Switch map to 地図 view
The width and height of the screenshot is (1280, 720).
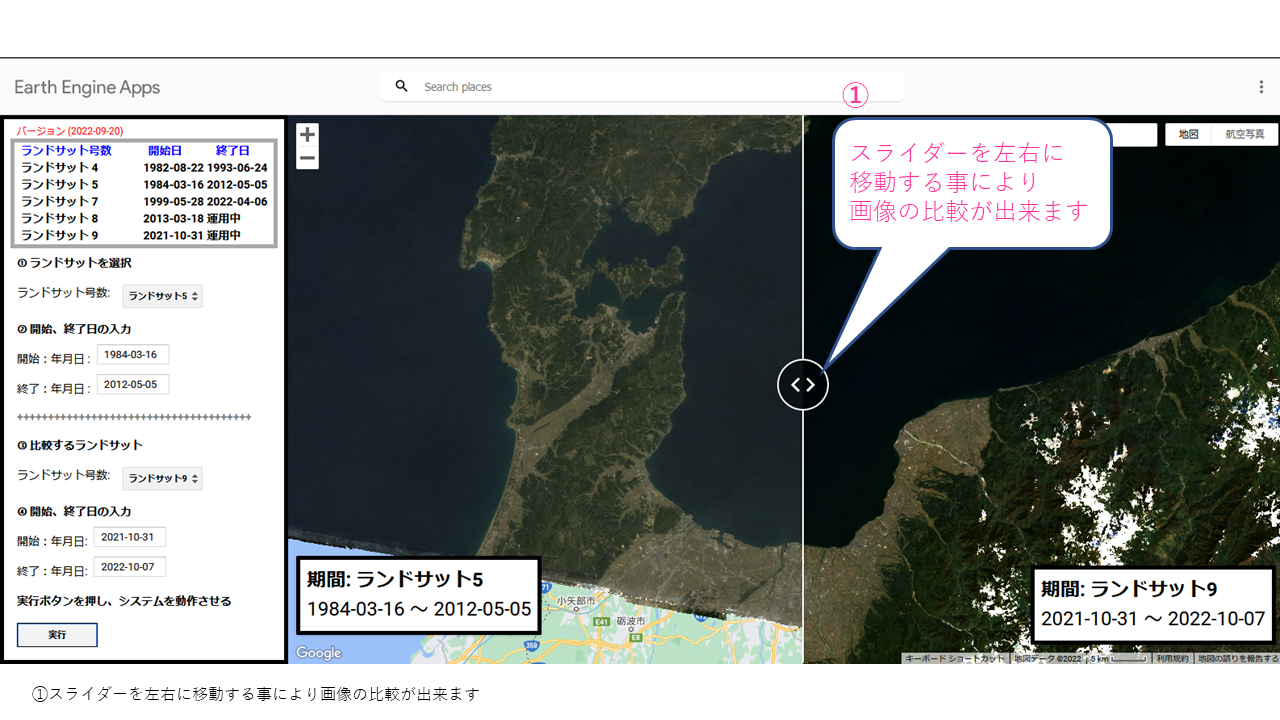point(1188,134)
